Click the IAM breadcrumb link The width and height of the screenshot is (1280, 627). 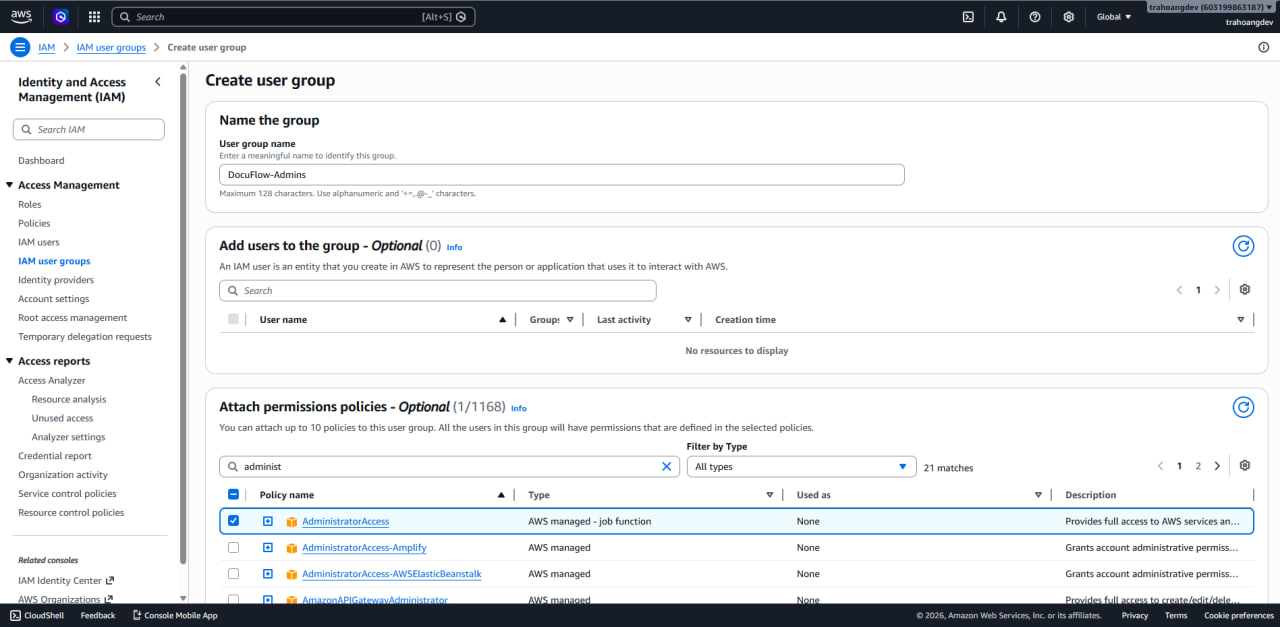click(x=47, y=47)
